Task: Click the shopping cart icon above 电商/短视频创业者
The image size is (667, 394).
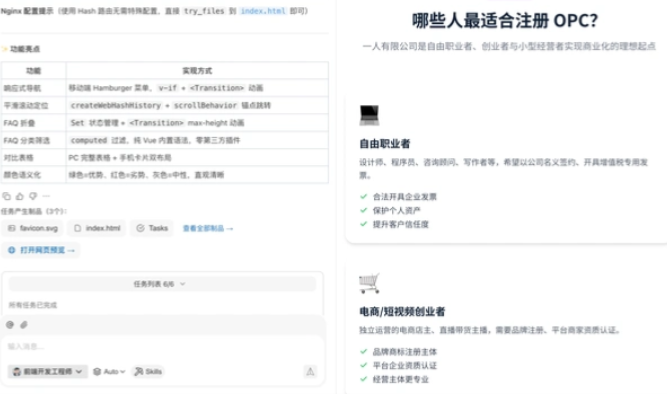Action: (x=369, y=283)
